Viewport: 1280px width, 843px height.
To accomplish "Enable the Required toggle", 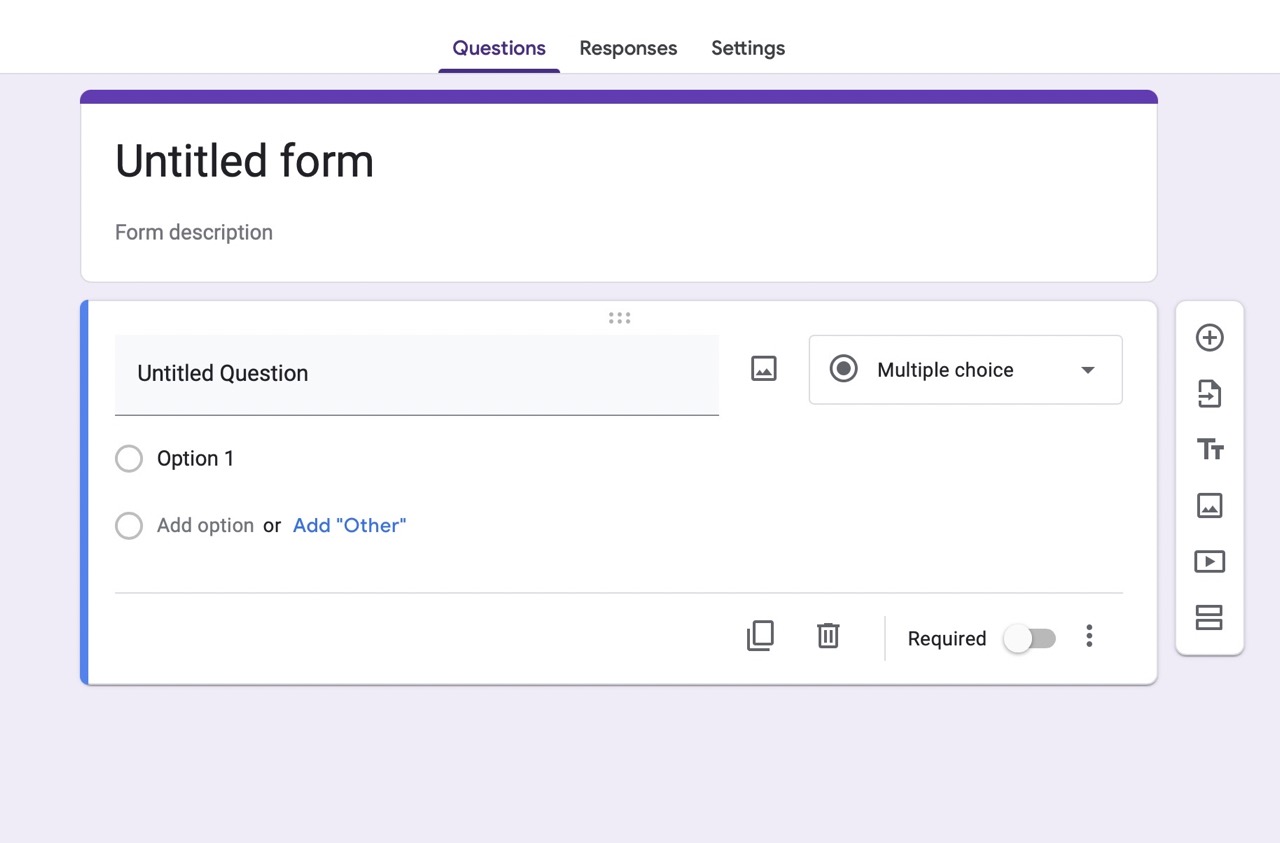I will coord(1030,638).
